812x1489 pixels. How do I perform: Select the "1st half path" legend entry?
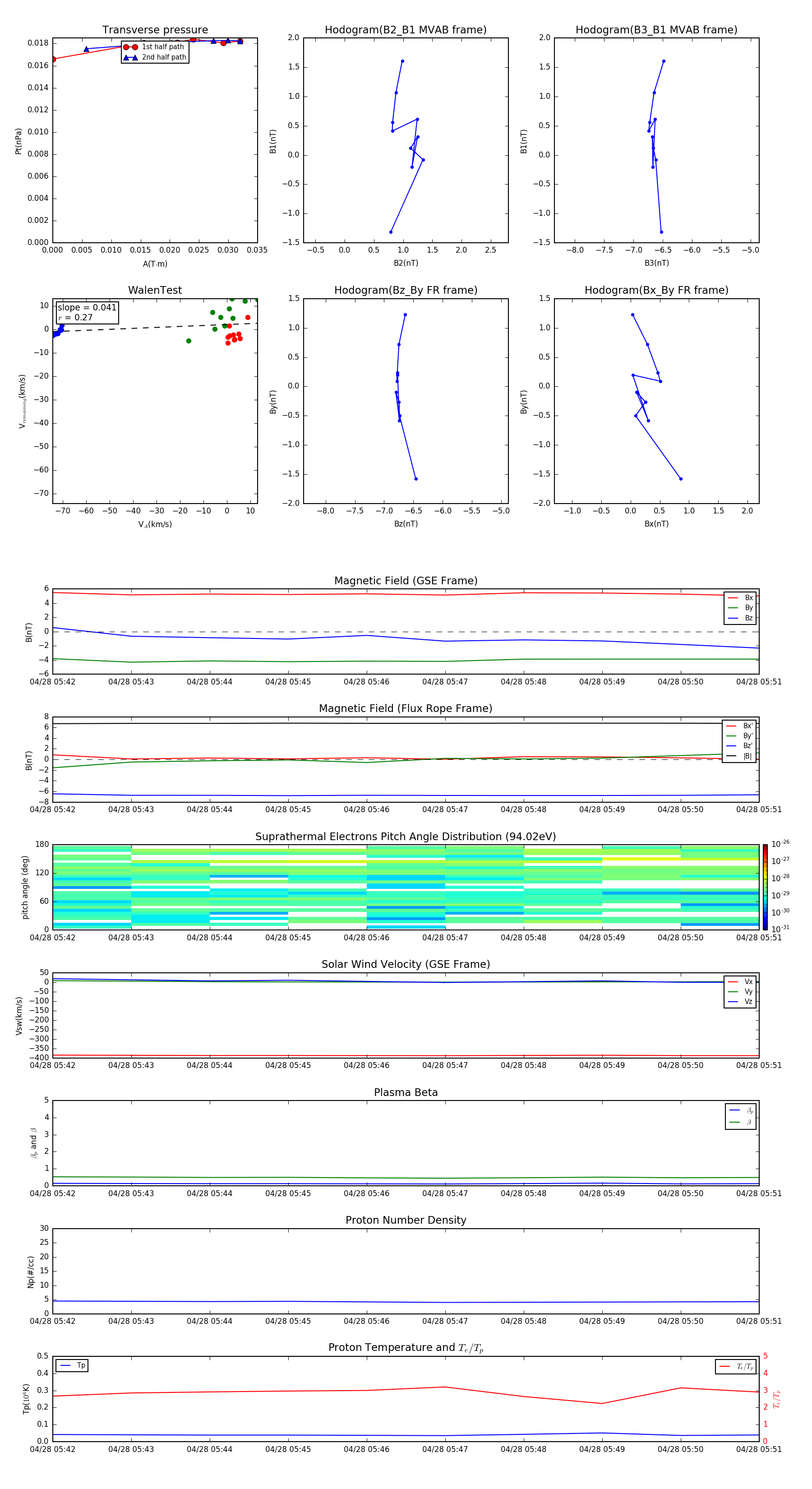[154, 47]
